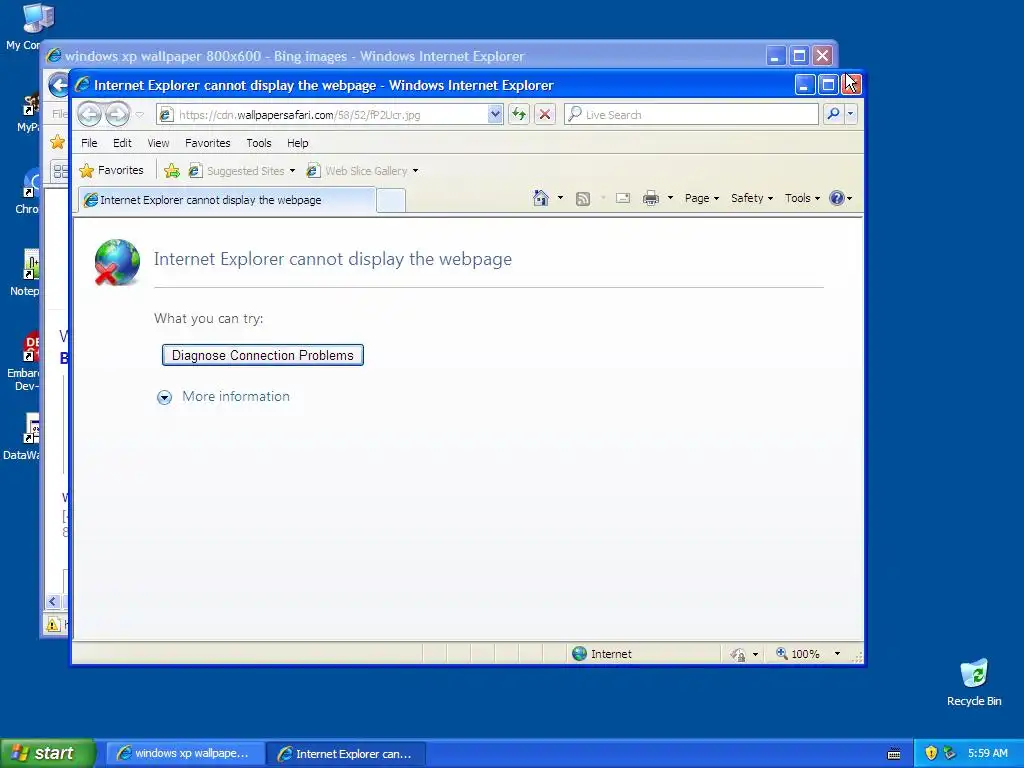Open the Help menu
The width and height of the screenshot is (1024, 768).
pos(298,143)
